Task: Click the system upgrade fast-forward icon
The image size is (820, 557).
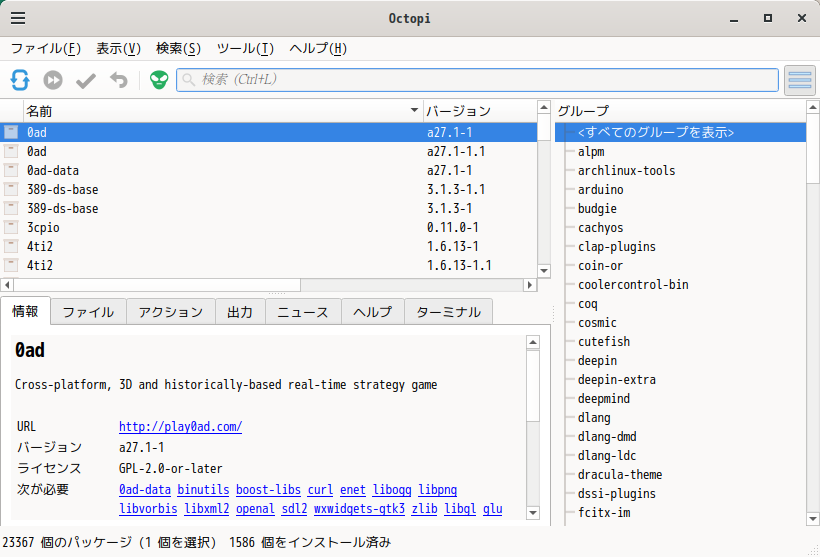Action: point(53,80)
